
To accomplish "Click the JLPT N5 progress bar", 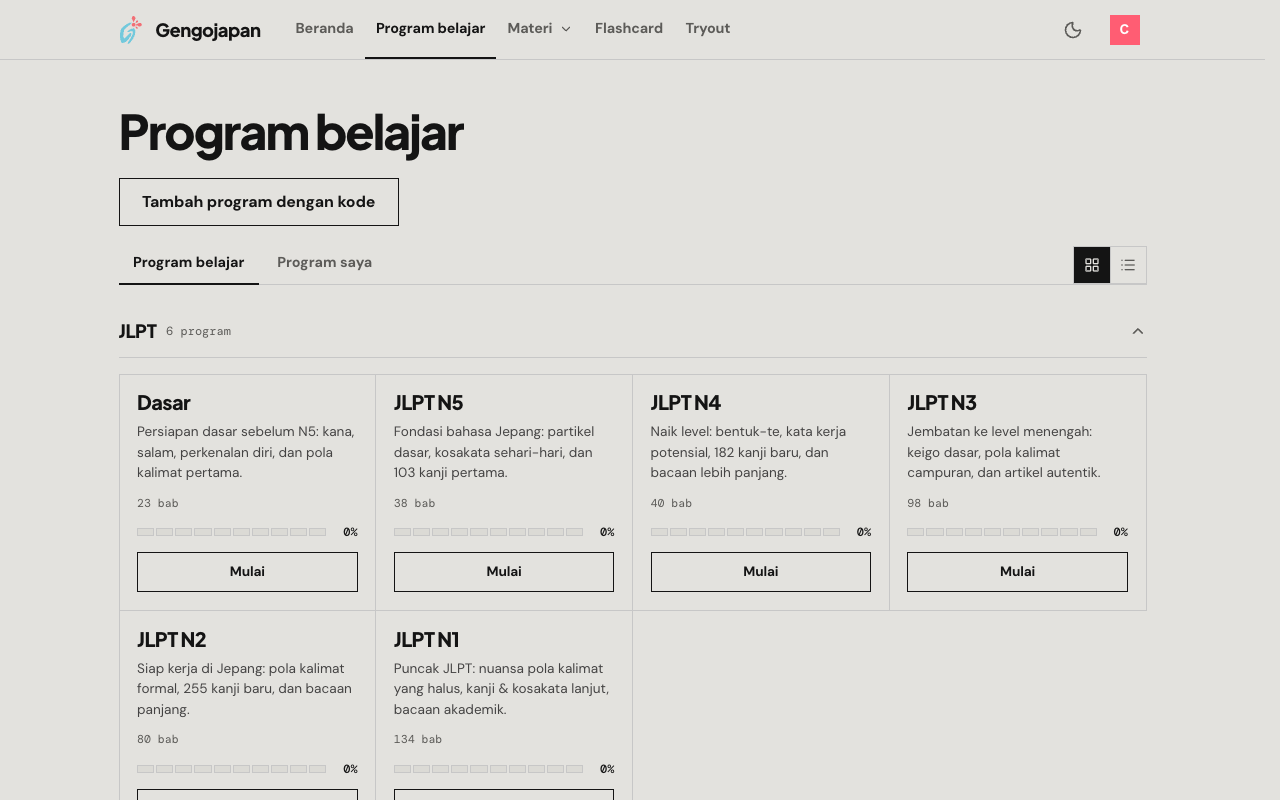I will pos(489,532).
